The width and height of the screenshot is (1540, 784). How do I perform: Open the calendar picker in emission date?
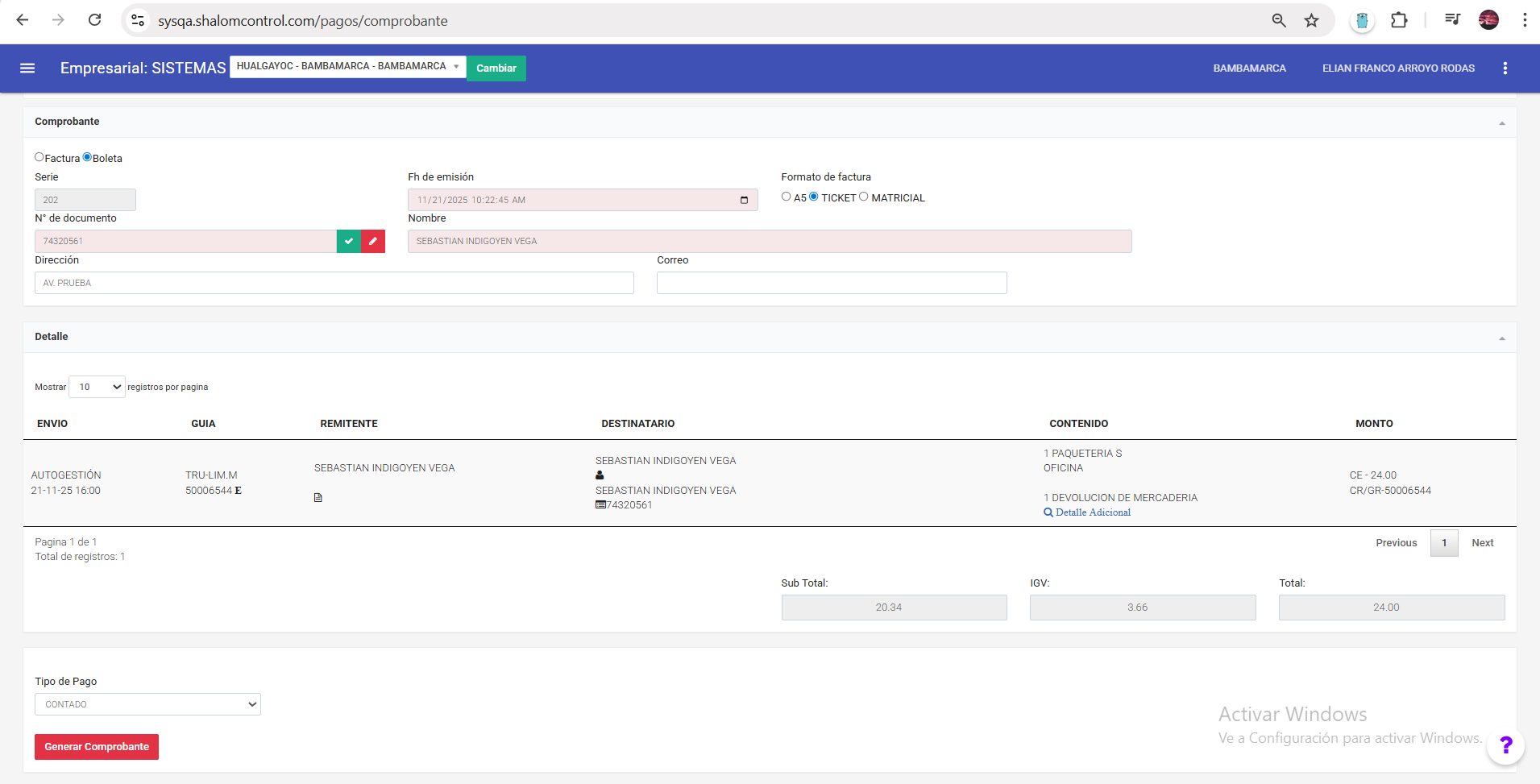pos(744,200)
